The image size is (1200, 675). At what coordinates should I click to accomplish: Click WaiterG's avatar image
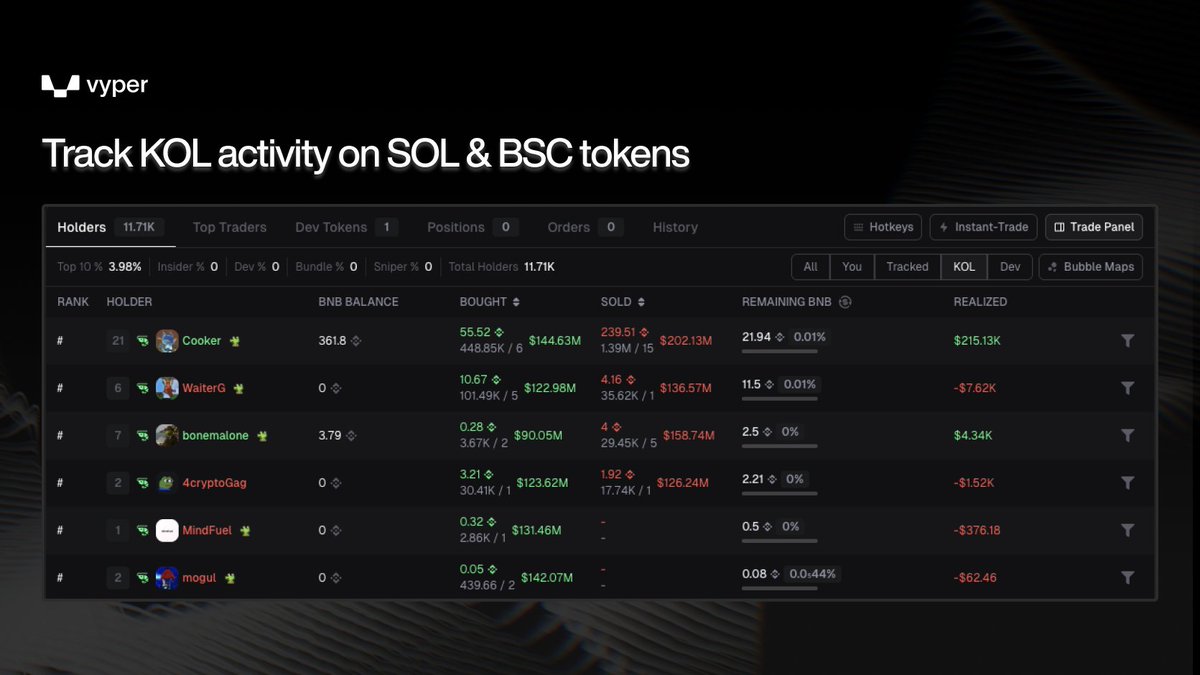(167, 388)
